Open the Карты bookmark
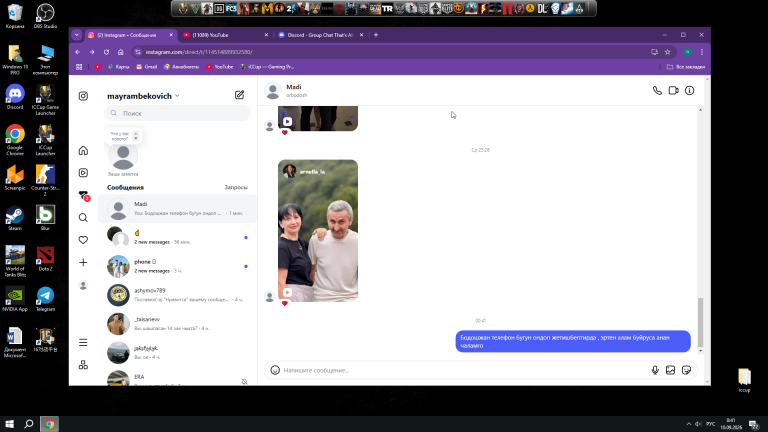Screen dimensions: 768x432 coord(118,67)
